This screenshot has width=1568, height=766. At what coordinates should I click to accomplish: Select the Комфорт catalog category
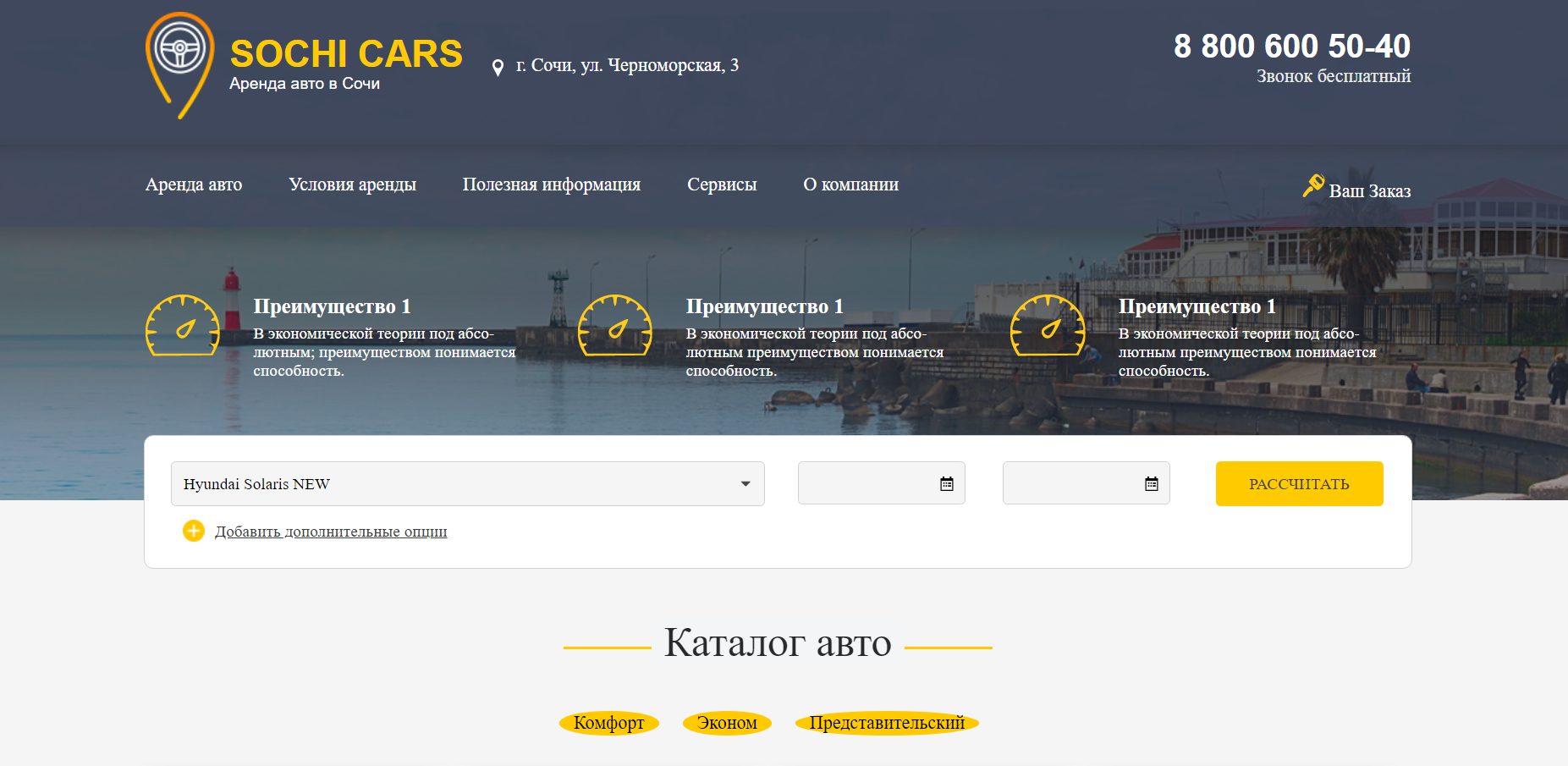[608, 723]
